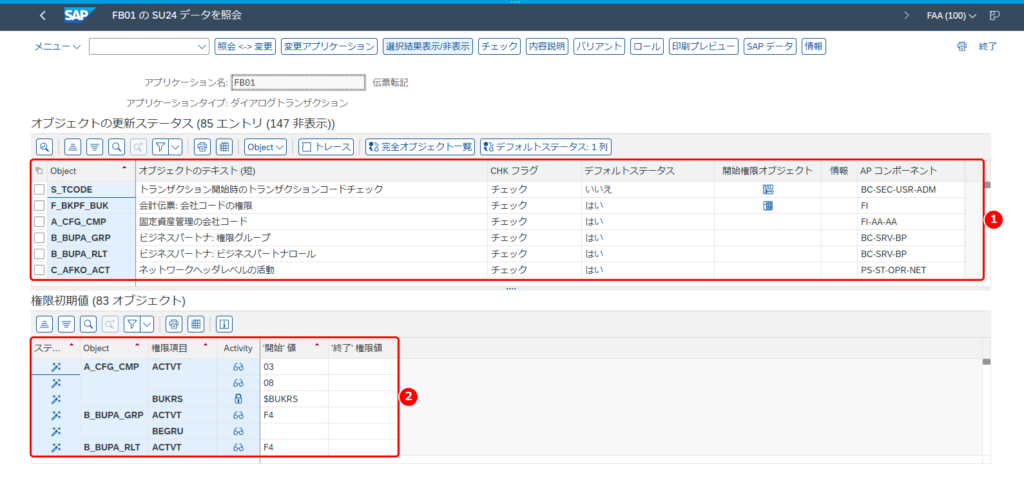This screenshot has width=1024, height=491.
Task: Click status wand icon for A_CFG_CMP ACTVT 03
Action: pos(56,367)
